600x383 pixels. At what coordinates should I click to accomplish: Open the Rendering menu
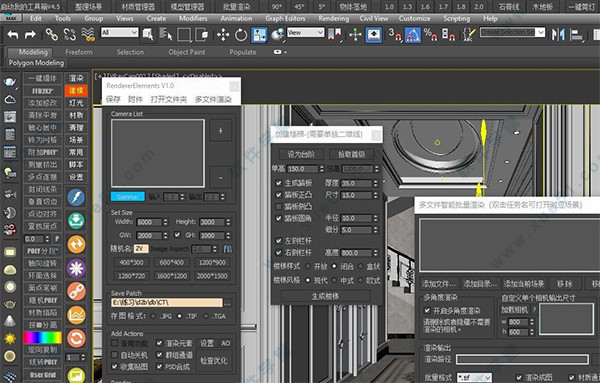[334, 18]
